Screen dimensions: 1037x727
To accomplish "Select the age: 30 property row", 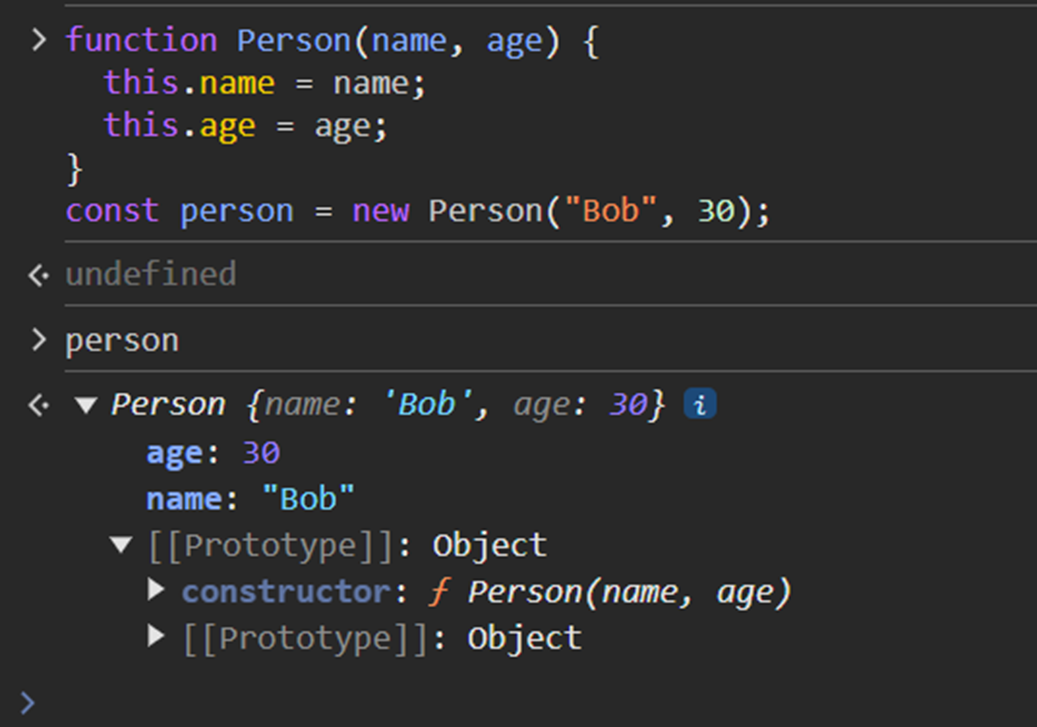I will (212, 454).
